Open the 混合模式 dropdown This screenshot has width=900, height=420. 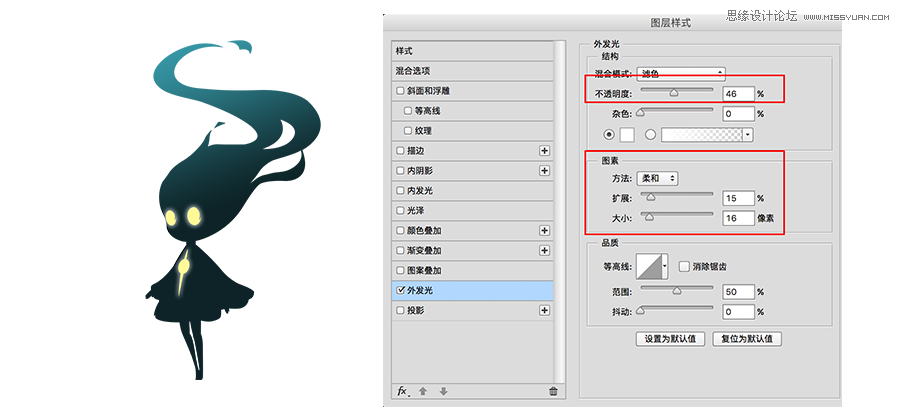coord(681,74)
